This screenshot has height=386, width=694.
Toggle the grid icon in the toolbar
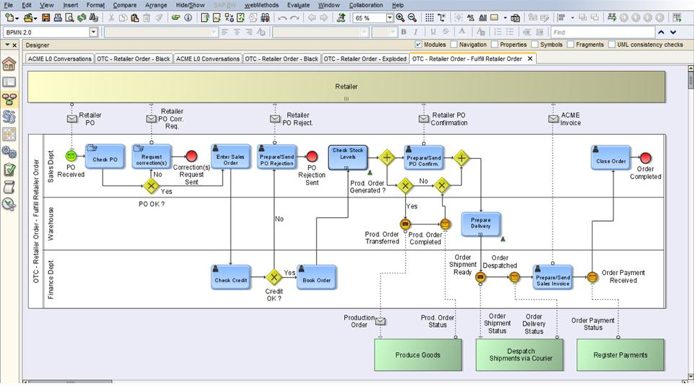coord(429,18)
